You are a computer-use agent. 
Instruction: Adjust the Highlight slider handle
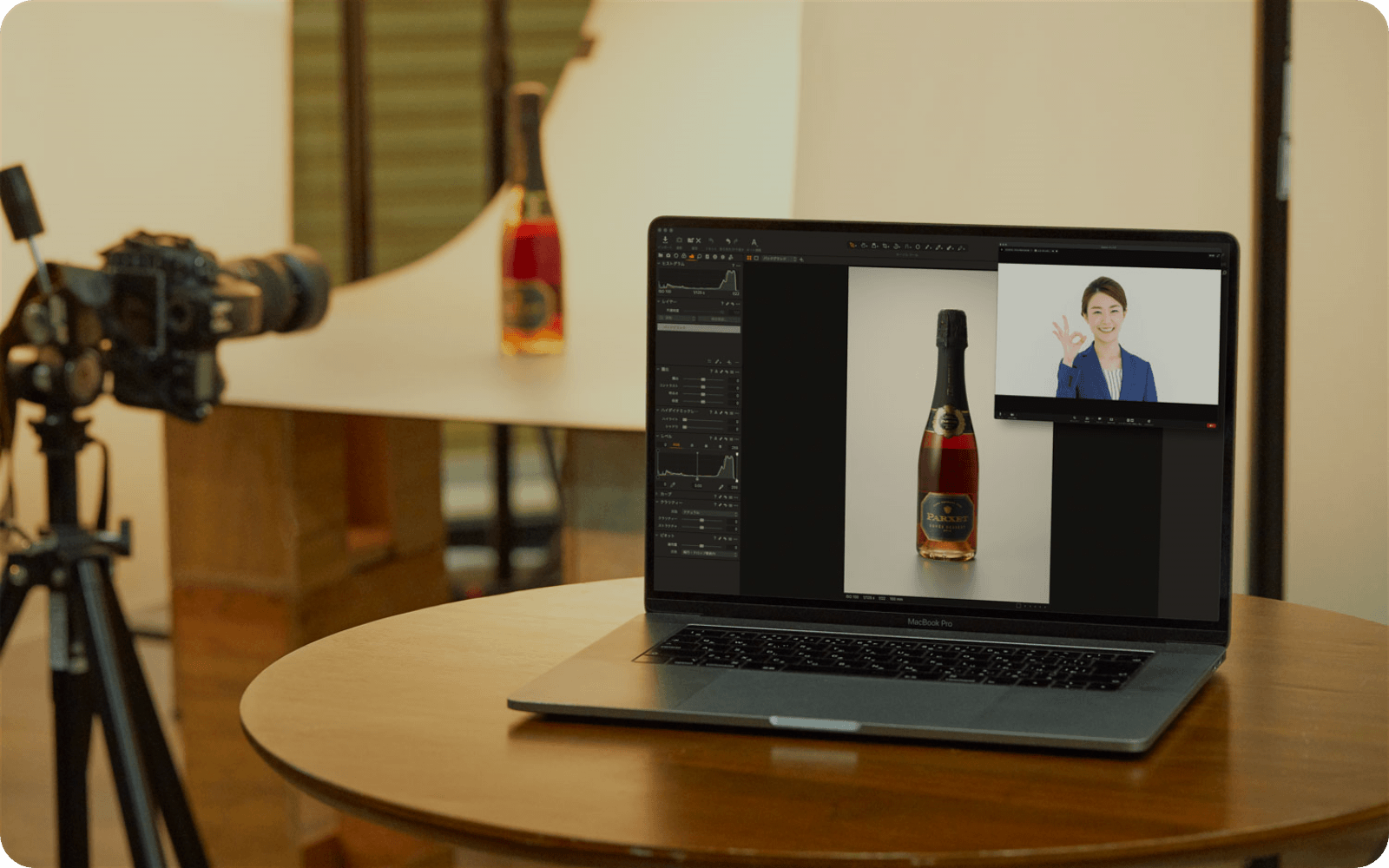click(x=685, y=419)
